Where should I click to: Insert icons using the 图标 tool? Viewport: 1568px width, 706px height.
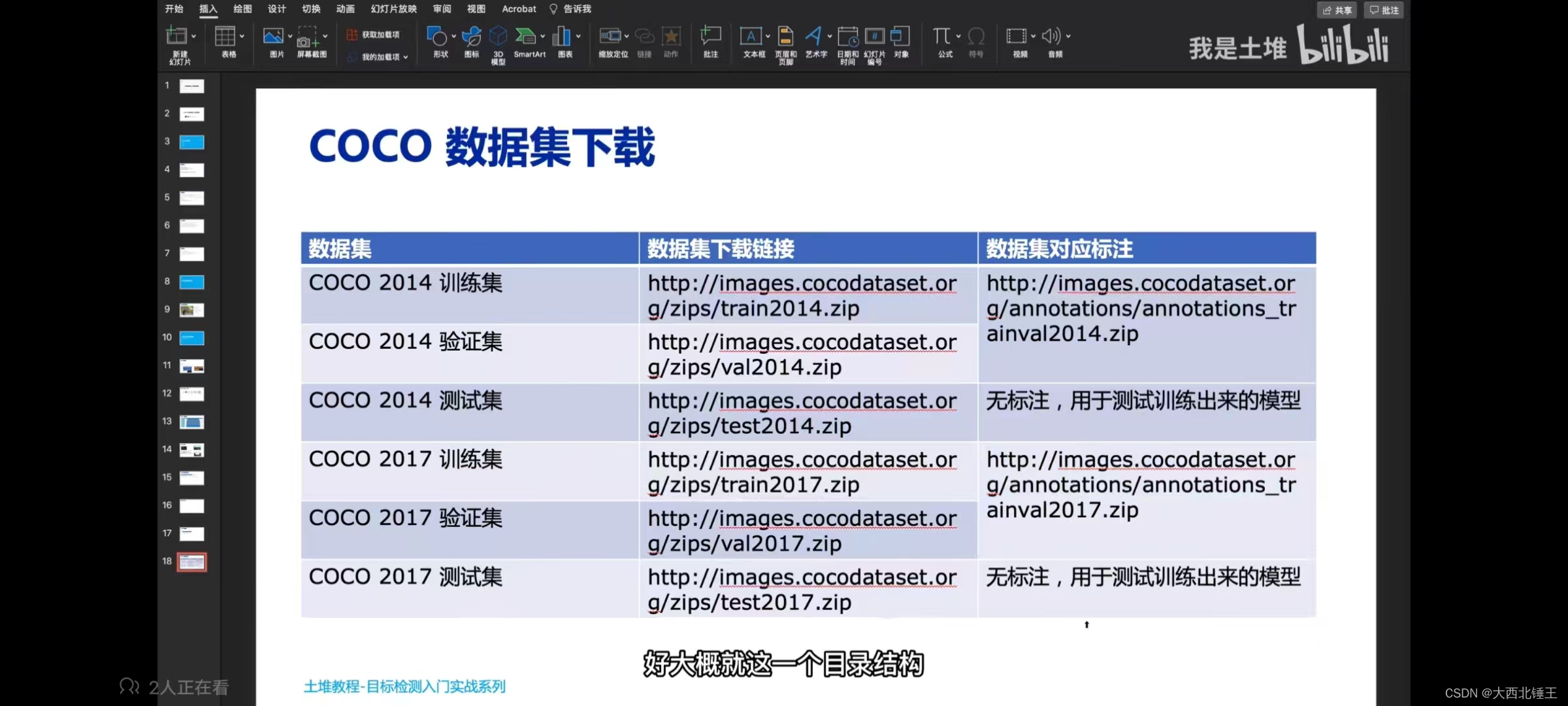tap(470, 42)
